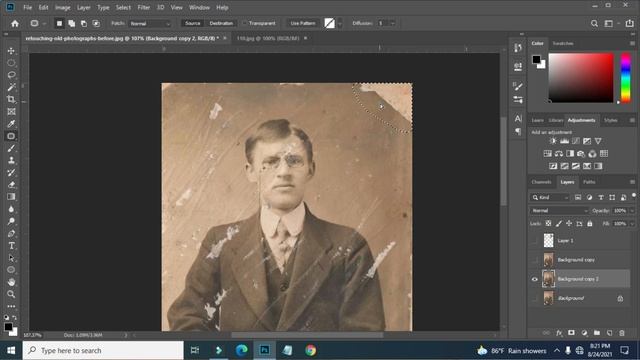Select the Frame tool
This screenshot has height=360, width=640.
(x=11, y=111)
